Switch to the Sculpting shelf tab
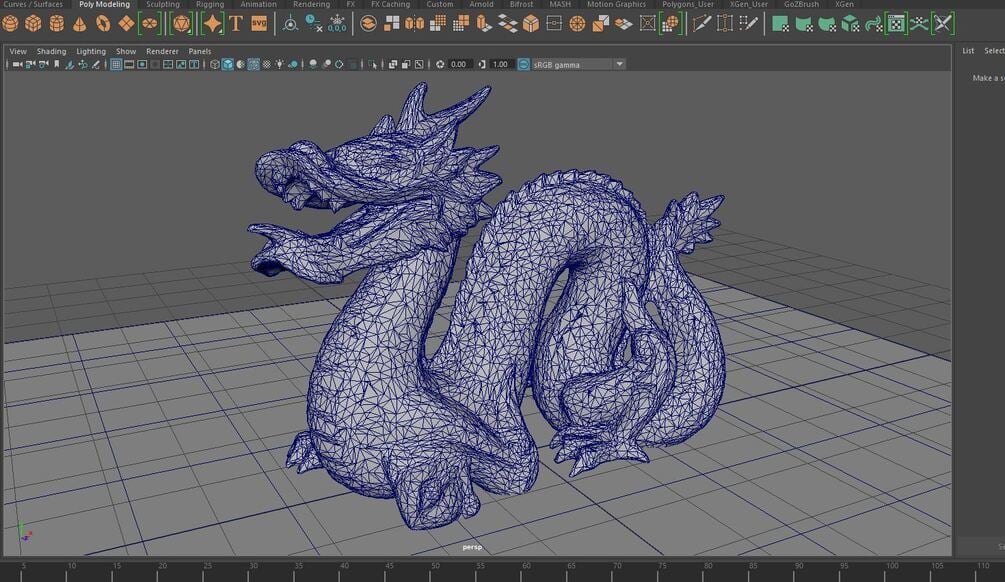1005x582 pixels. 163,4
